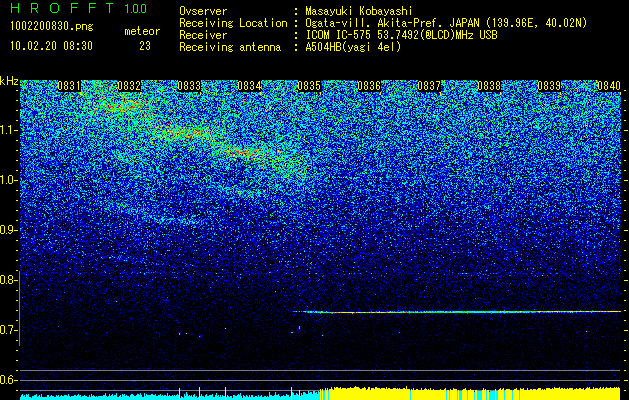The image size is (629, 400).
Task: Click the kHz axis unit label
Action: point(9,81)
